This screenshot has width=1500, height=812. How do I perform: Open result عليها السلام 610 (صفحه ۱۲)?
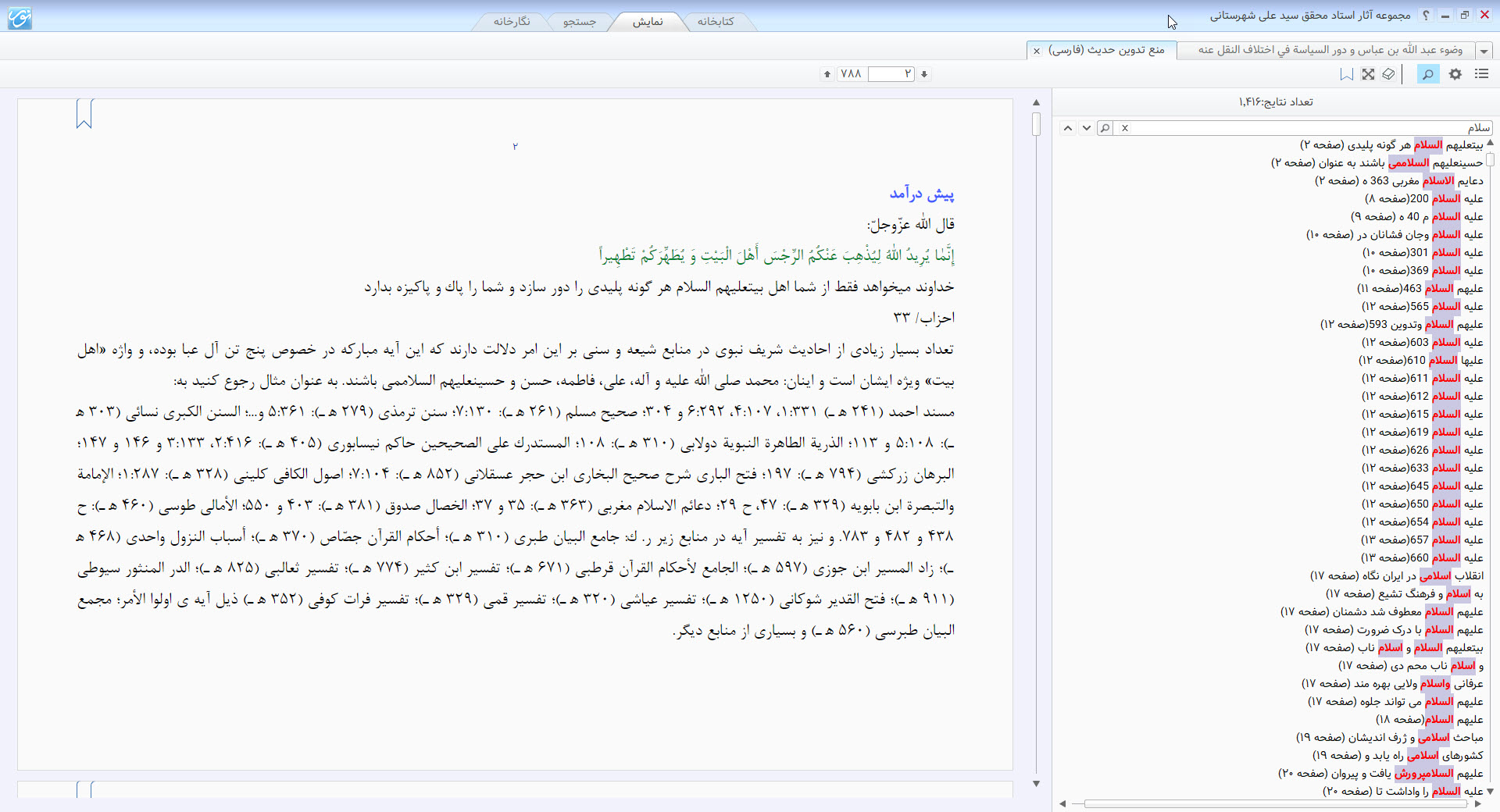pyautogui.click(x=1420, y=361)
